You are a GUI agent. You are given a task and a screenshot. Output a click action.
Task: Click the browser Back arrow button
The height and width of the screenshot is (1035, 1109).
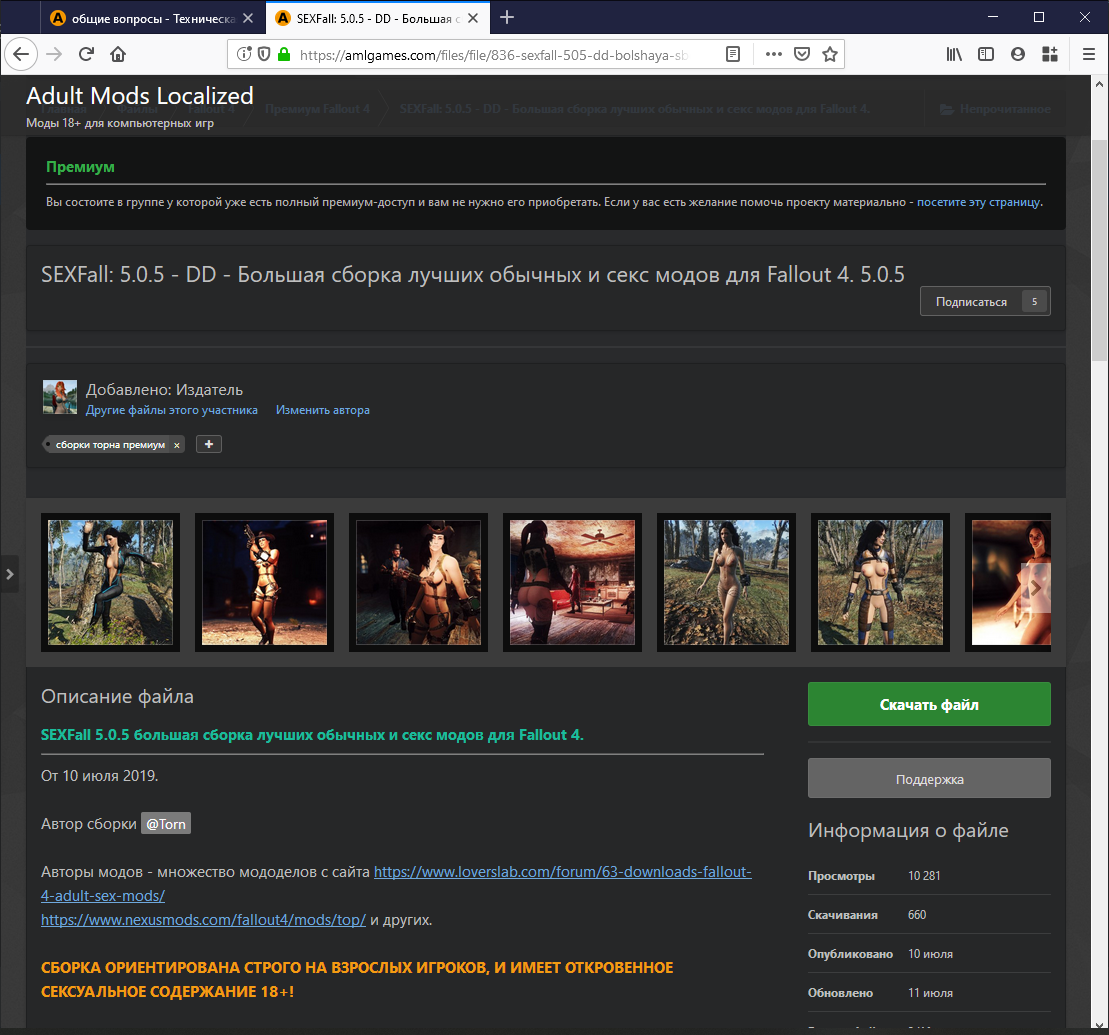tap(22, 54)
